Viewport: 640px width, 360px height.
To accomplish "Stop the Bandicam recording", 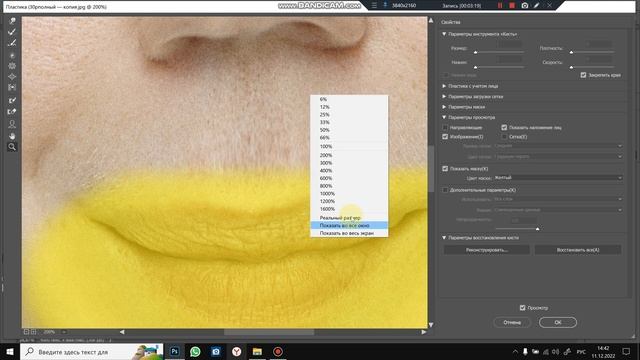I will coord(512,5).
